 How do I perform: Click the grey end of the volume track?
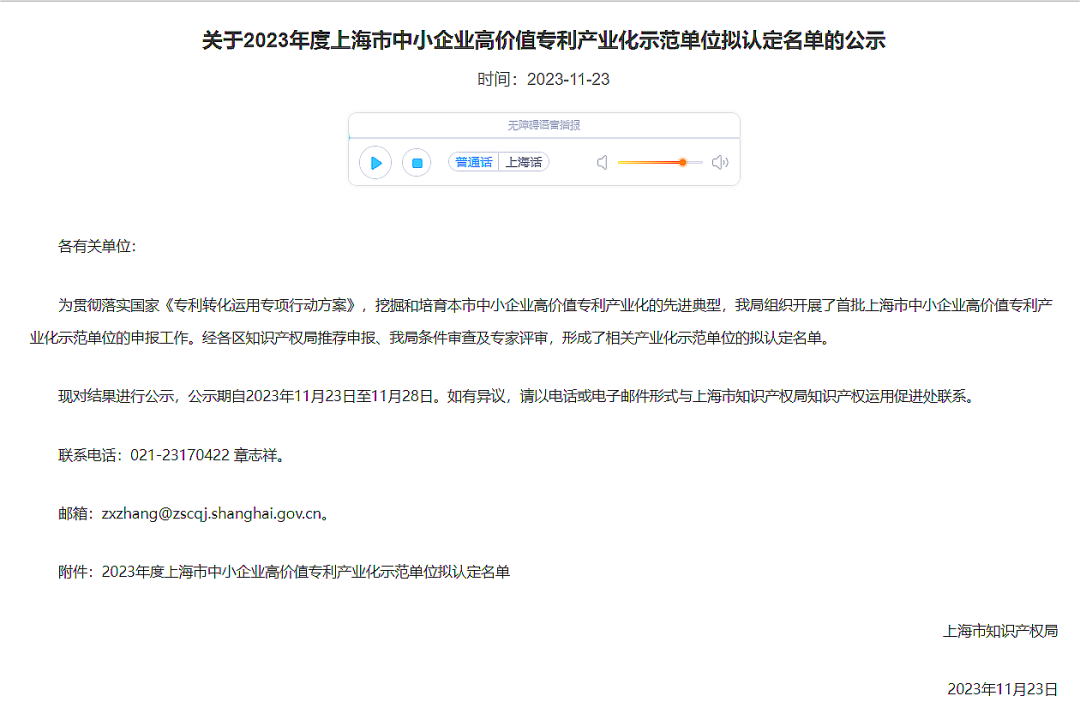click(x=695, y=163)
